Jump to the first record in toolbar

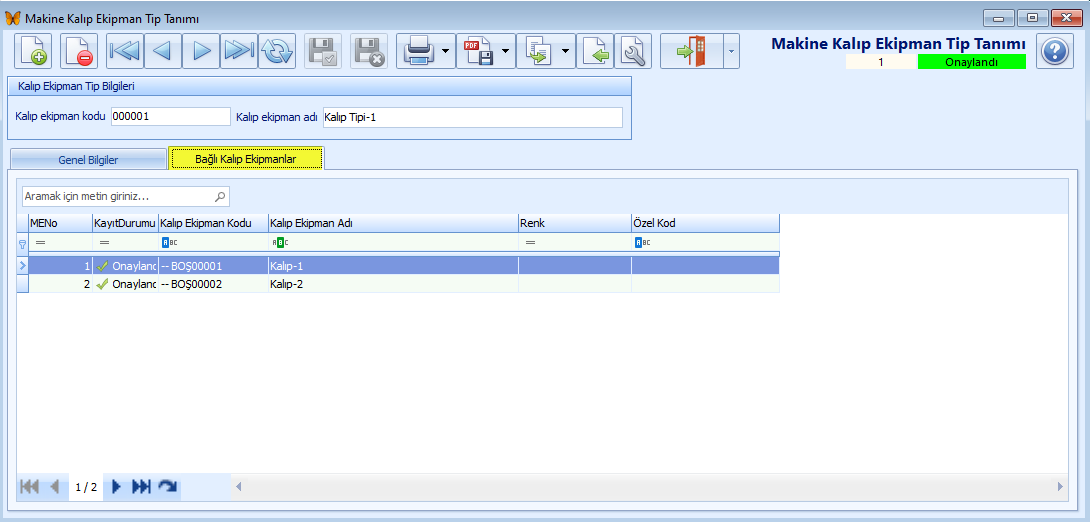click(125, 51)
